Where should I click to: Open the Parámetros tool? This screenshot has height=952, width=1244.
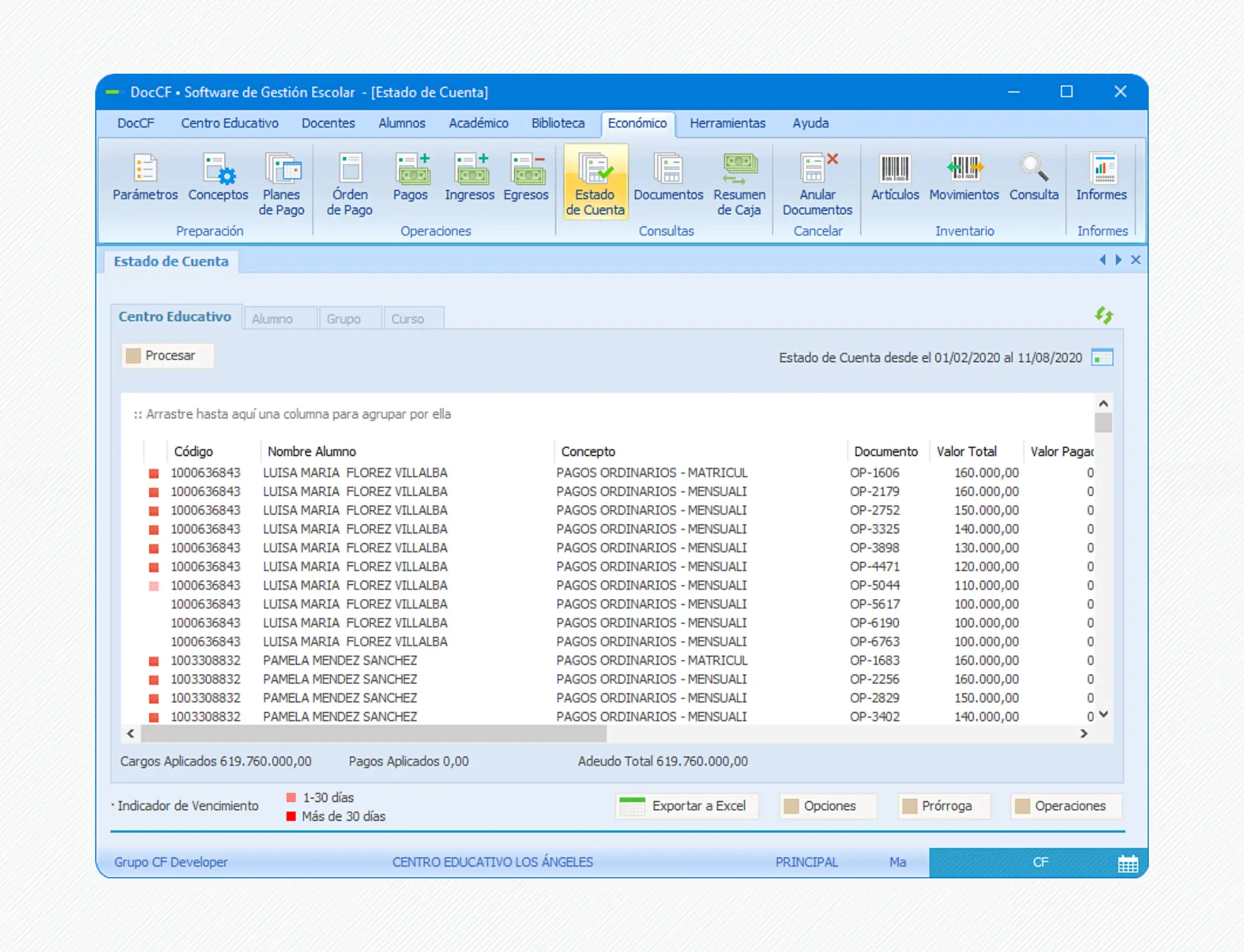(145, 178)
